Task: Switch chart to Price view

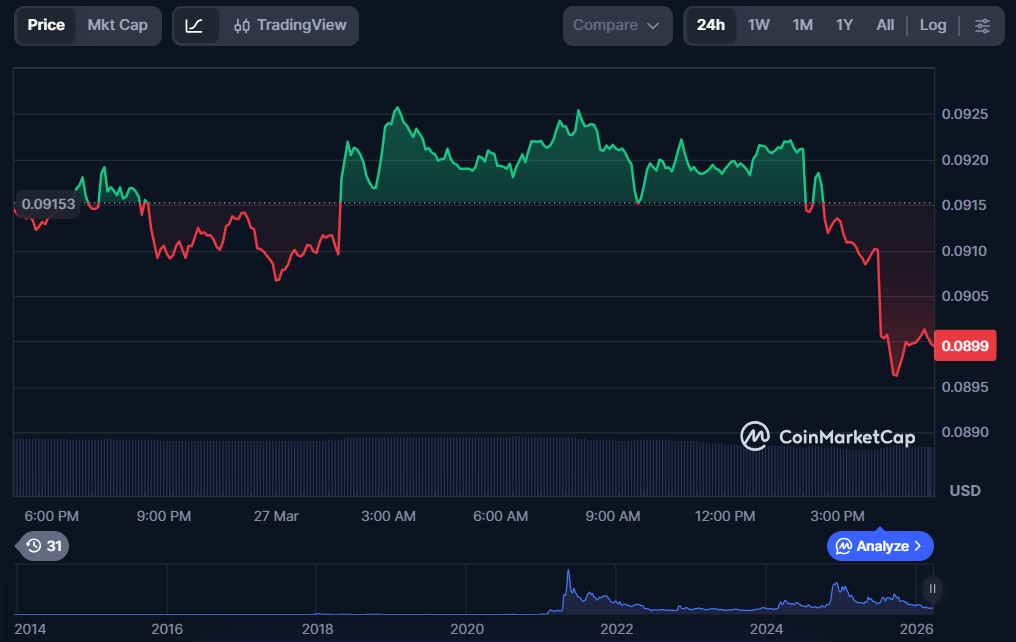Action: coord(46,25)
